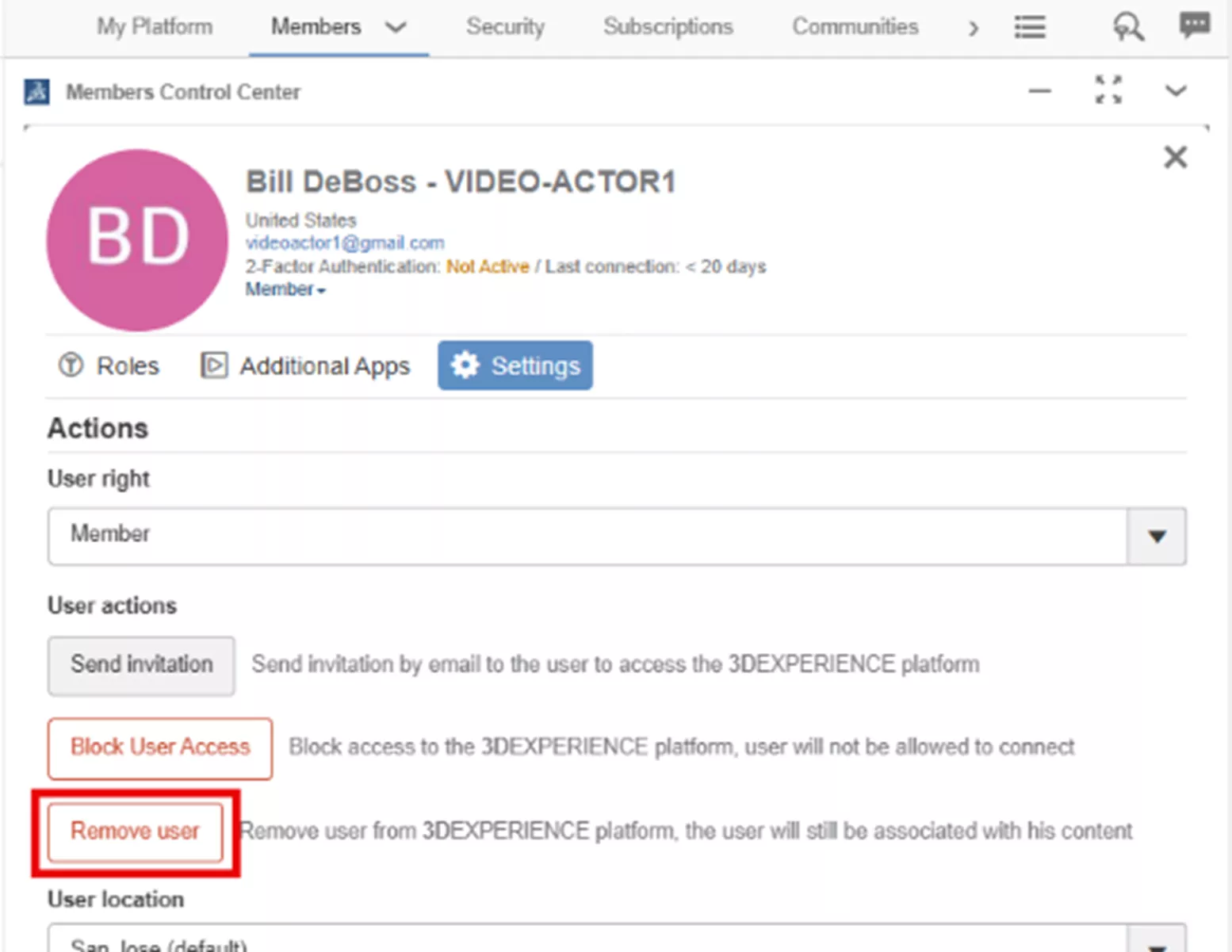Show more tabs with right arrow
The height and width of the screenshot is (952, 1232).
[974, 29]
